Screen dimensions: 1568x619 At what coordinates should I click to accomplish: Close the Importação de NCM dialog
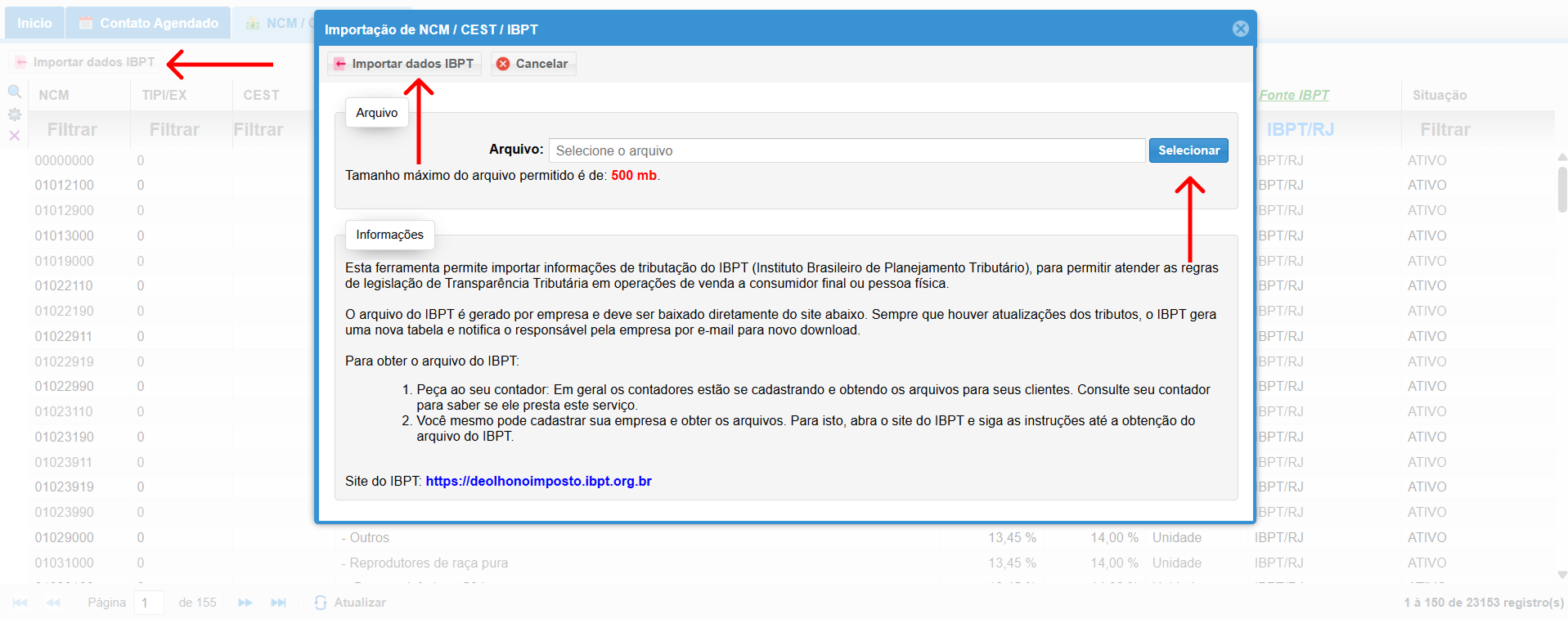coord(1240,29)
